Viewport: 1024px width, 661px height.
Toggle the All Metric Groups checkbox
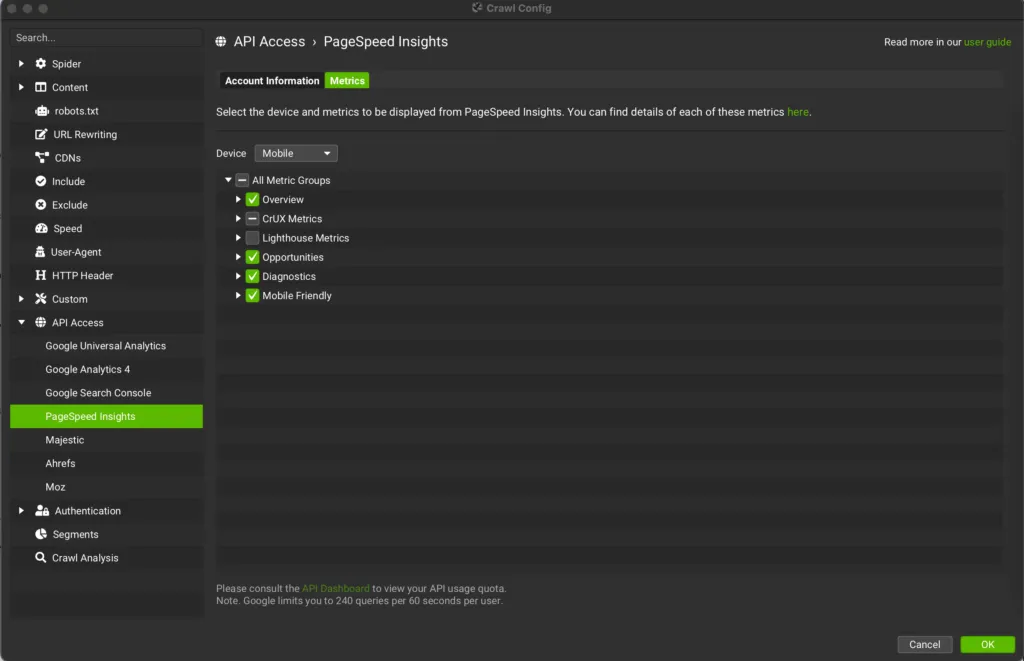tap(242, 180)
